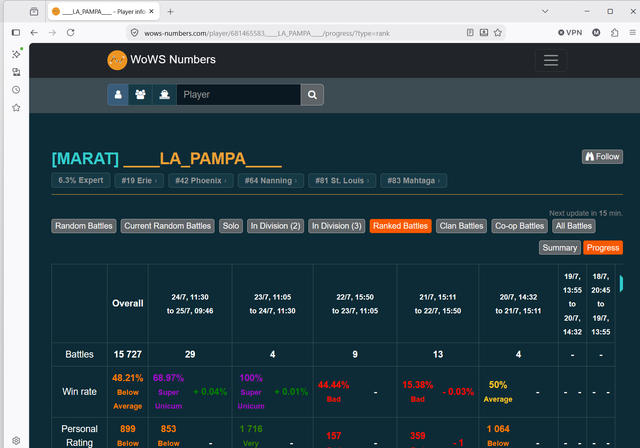Screen dimensions: 640x448
Task: Expand the tab search chevron dropdown
Action: (x=545, y=11)
